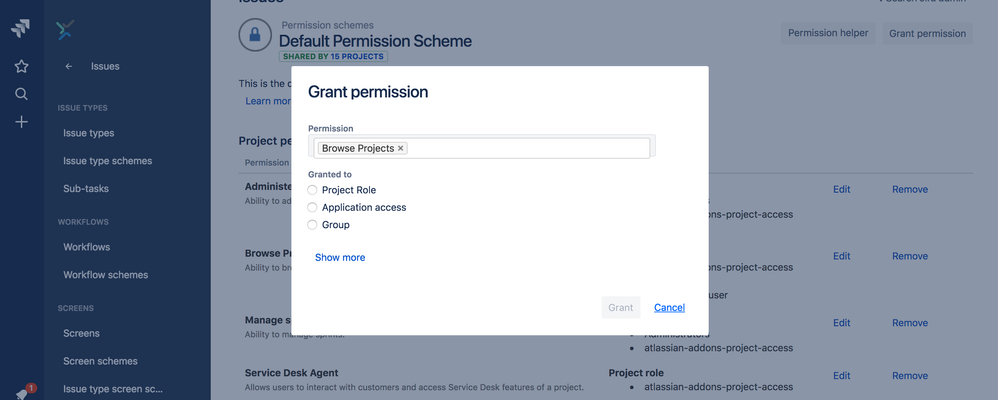This screenshot has height=400, width=998.
Task: Open starred items via the star icon
Action: 21,66
